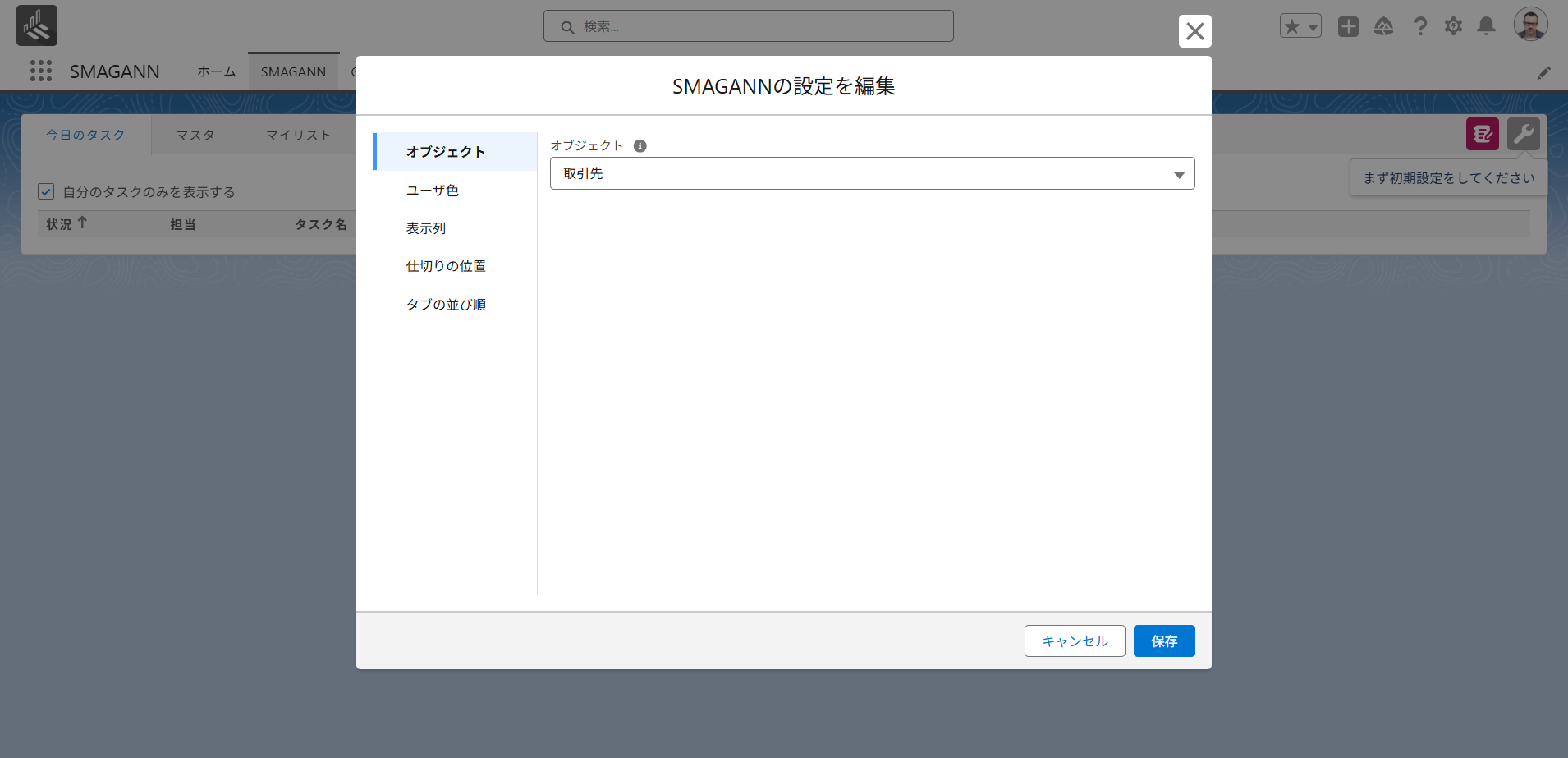Click the info icon beside オブジェクト label
This screenshot has width=1568, height=758.
(640, 146)
